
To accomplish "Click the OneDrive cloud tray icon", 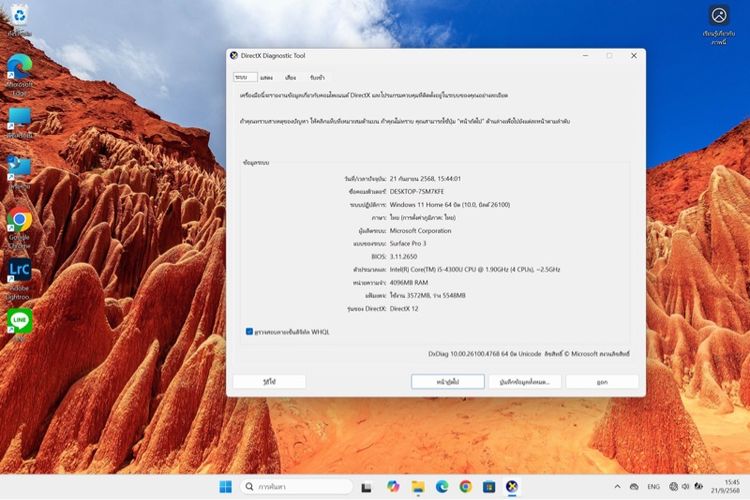I will (x=634, y=487).
